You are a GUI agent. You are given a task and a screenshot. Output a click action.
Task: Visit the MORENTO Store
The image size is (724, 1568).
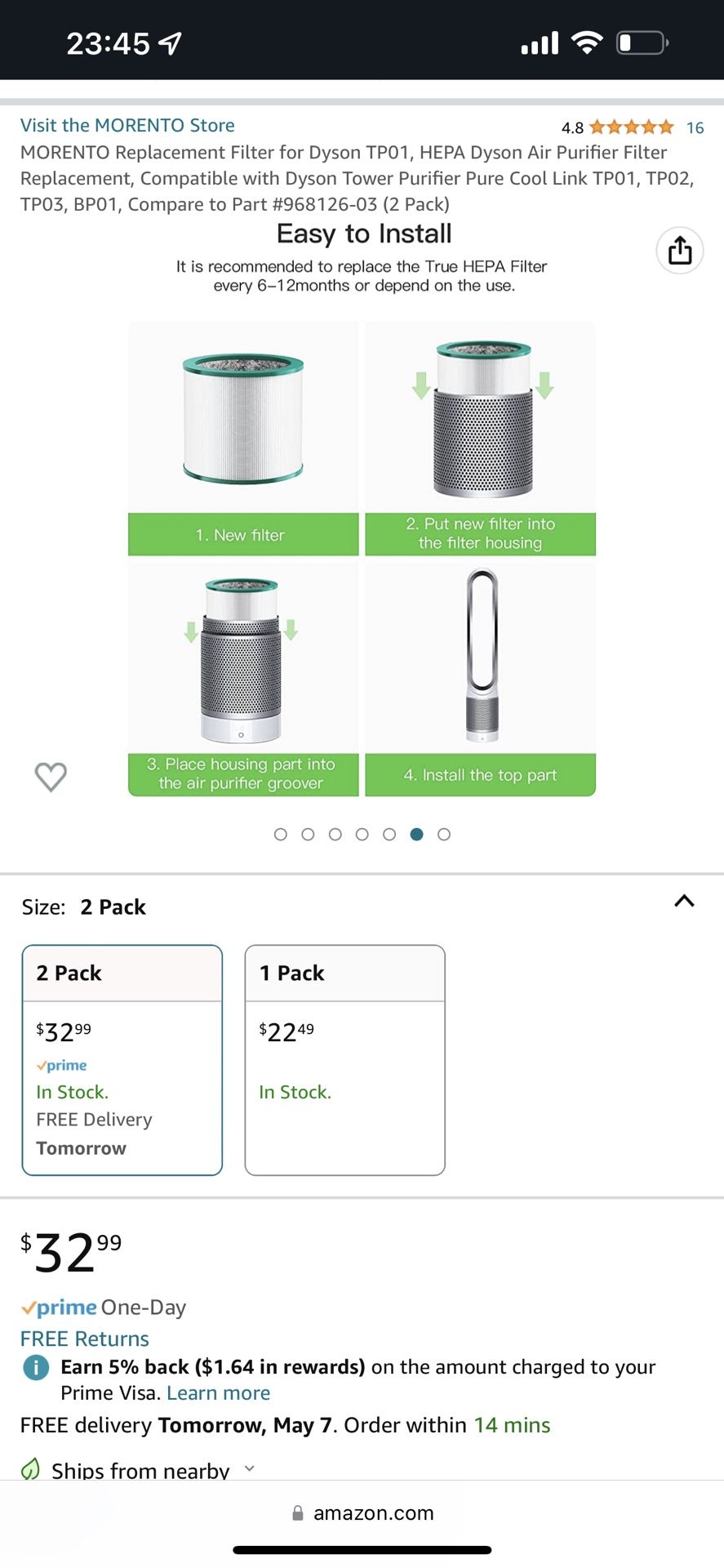128,125
